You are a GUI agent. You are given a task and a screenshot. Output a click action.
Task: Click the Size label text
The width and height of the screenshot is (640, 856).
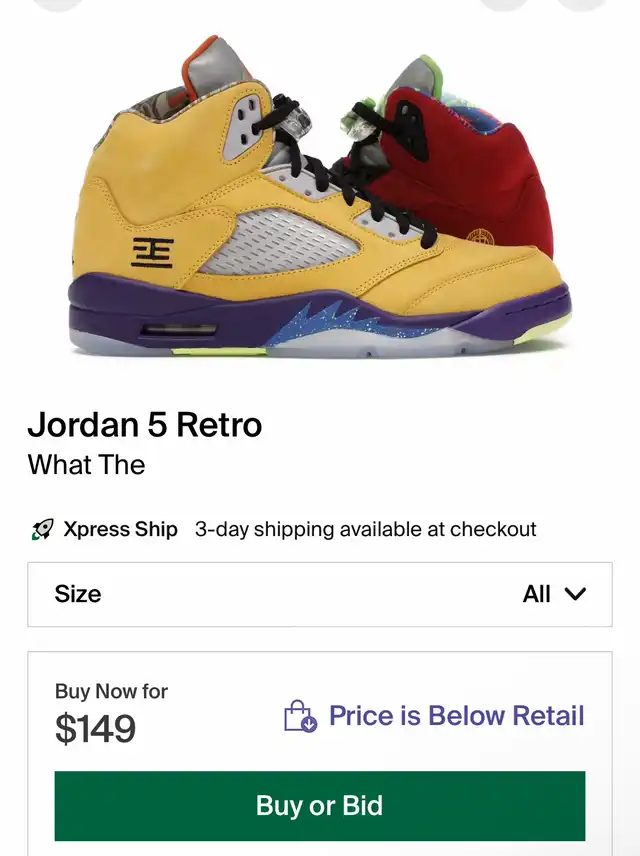78,594
